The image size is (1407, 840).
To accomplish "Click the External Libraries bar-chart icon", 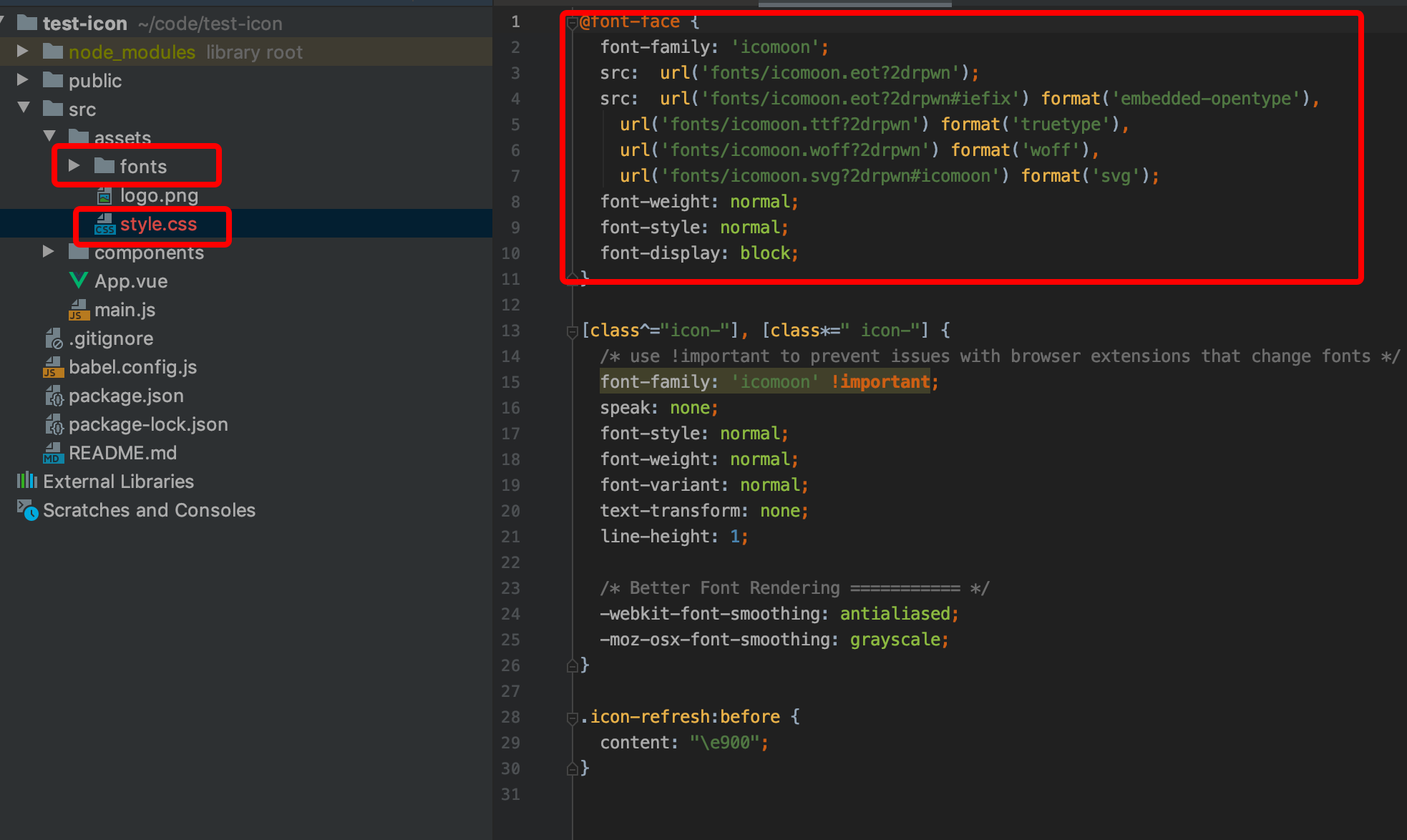I will tap(27, 481).
